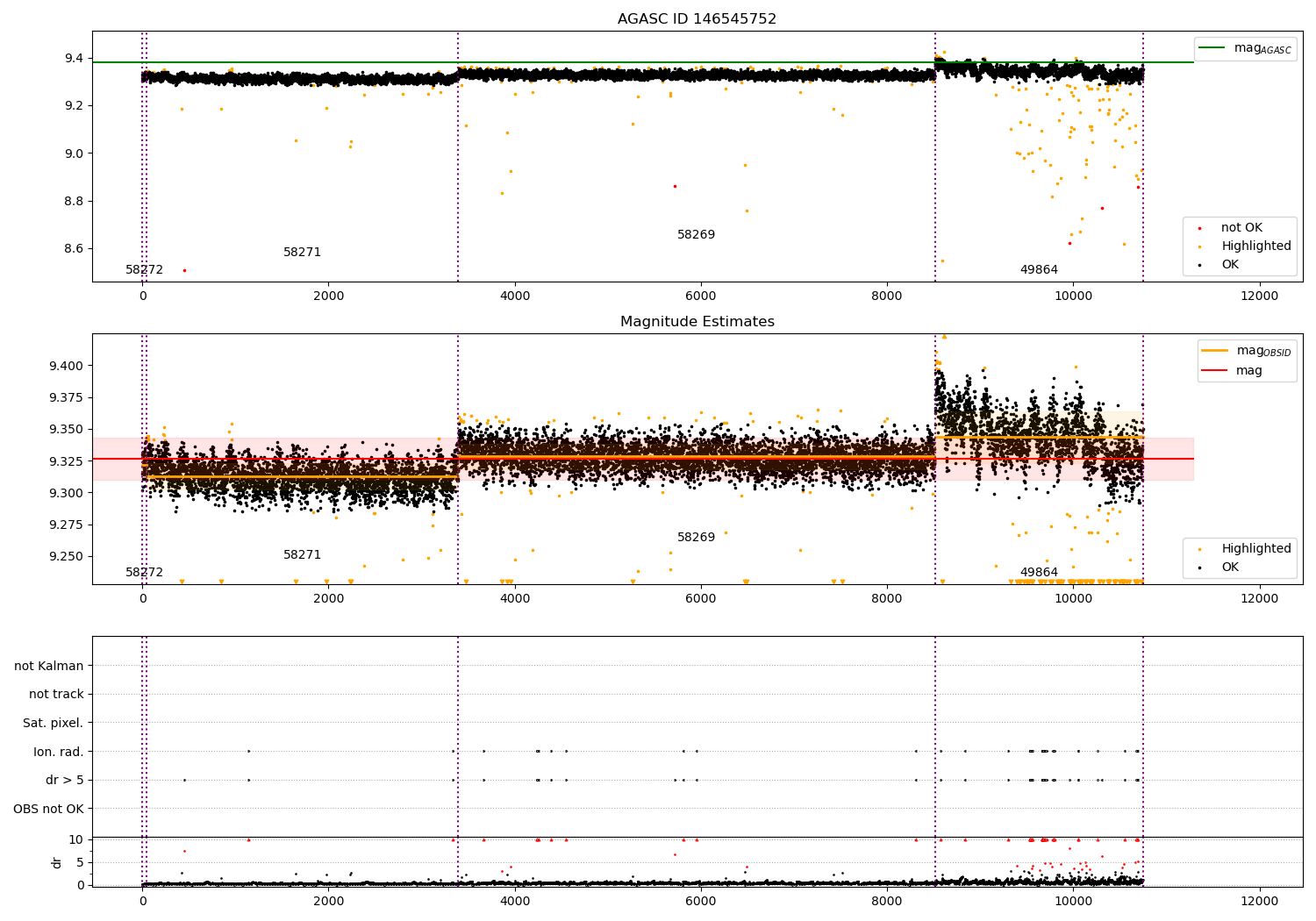Click the 'Ion. rad.' row label
1316x921 pixels.
coord(59,753)
